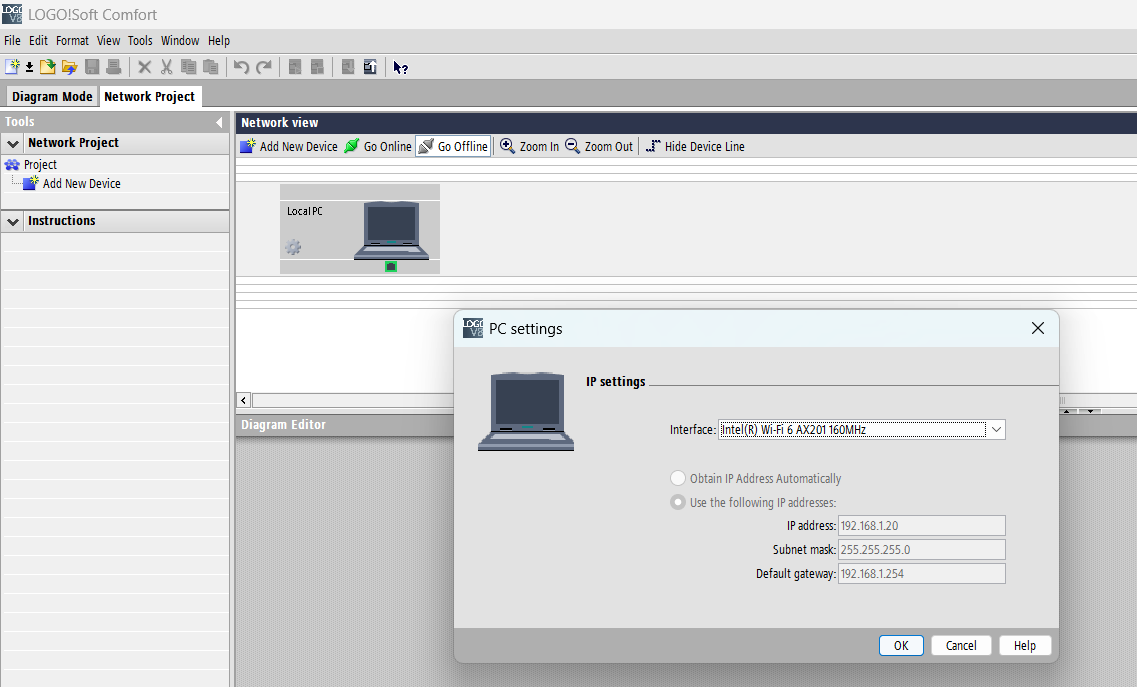Open the Window menu

(180, 41)
